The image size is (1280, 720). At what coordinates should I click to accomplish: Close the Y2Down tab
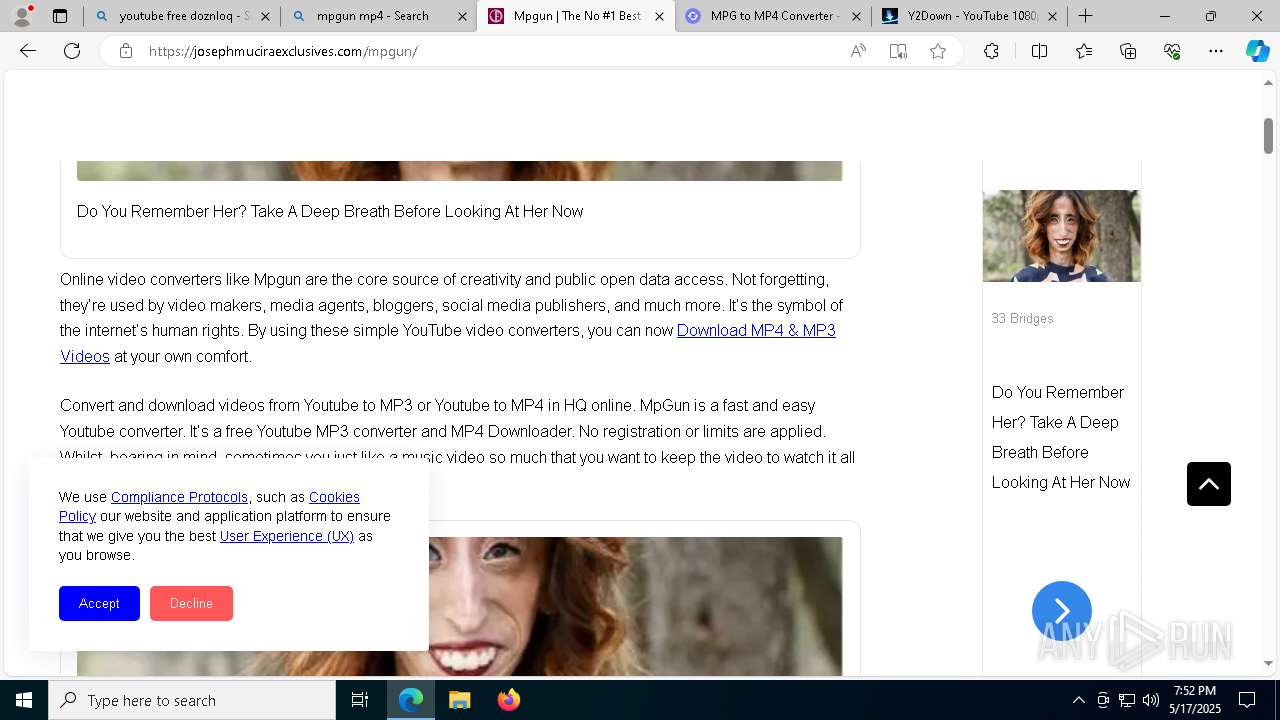click(1052, 16)
